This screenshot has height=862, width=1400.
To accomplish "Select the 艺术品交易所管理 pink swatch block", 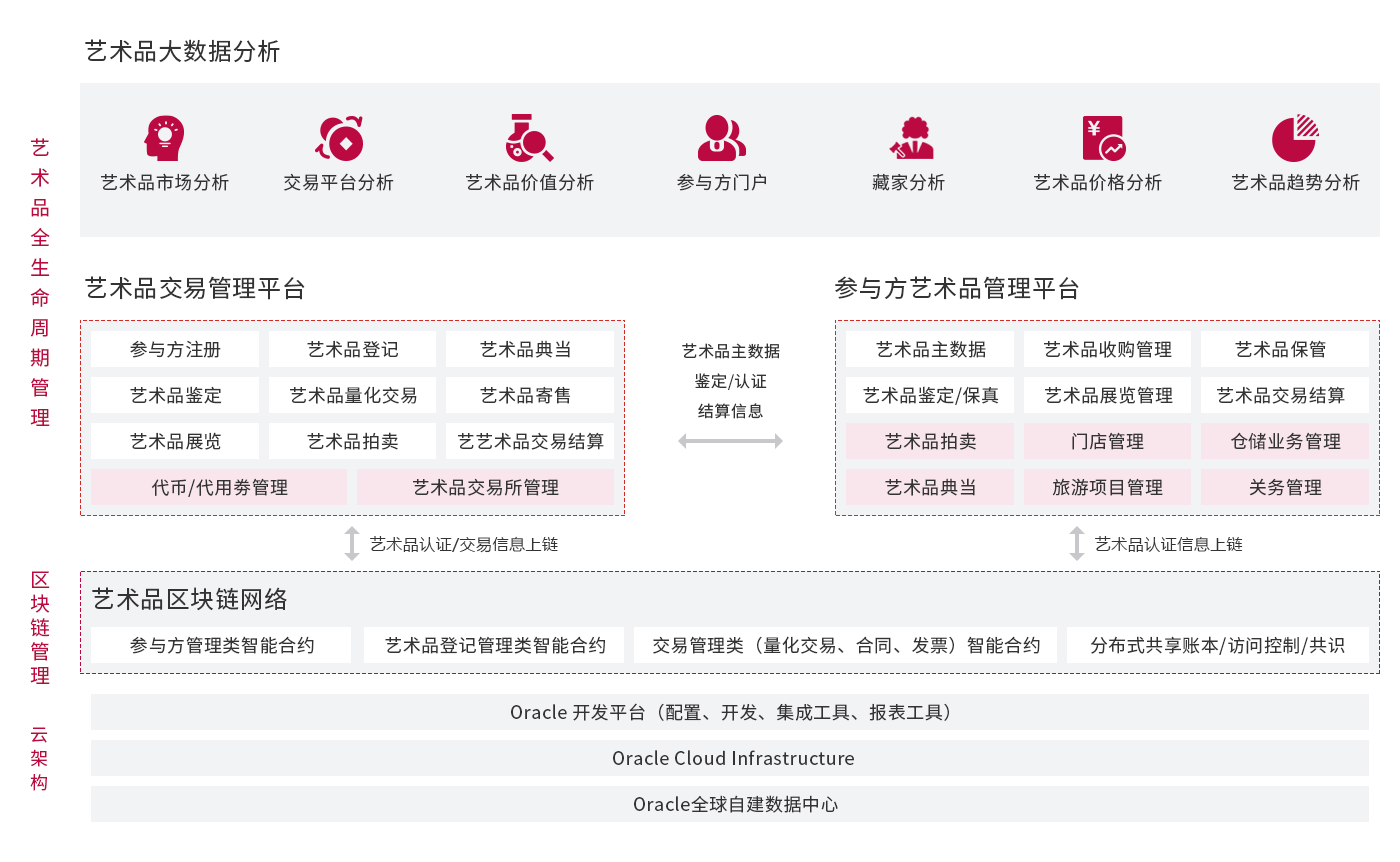I will pyautogui.click(x=487, y=487).
